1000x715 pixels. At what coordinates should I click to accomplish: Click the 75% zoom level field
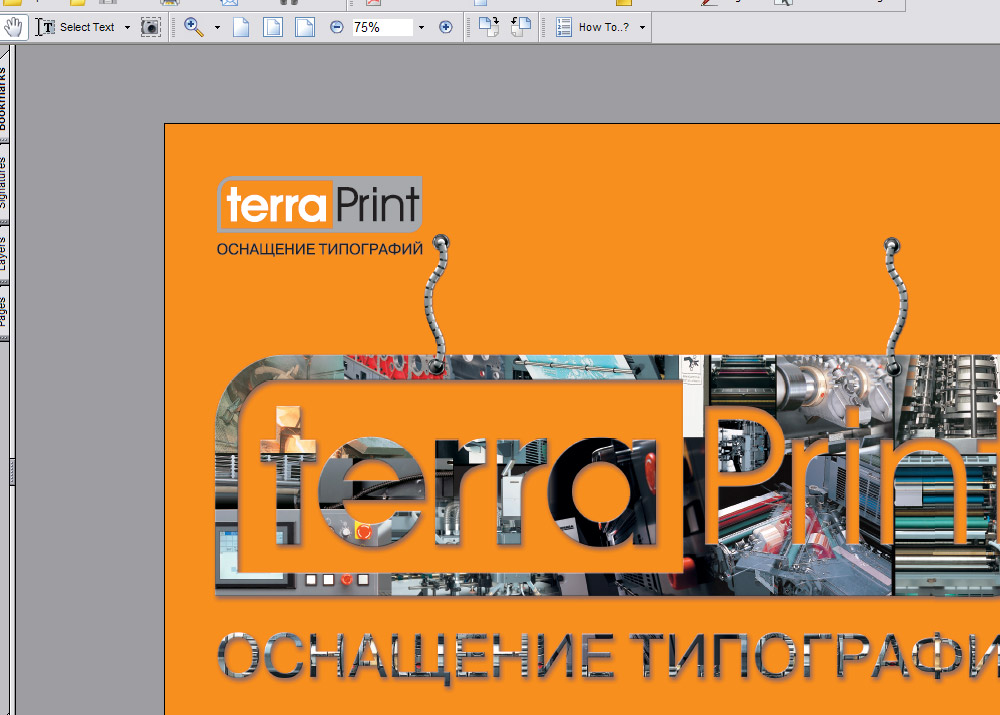383,27
